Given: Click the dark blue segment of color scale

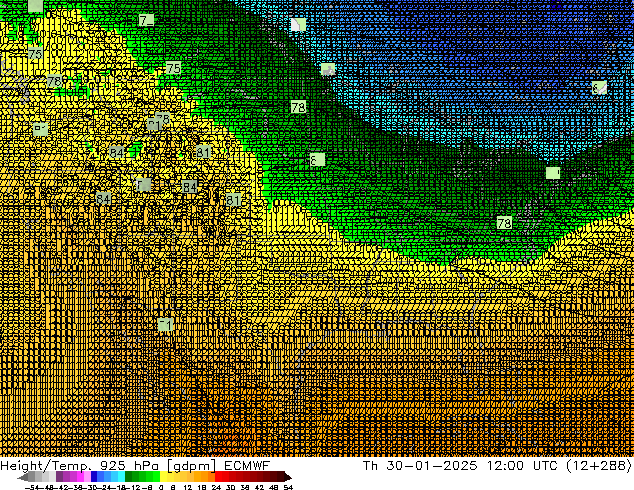Looking at the screenshot, I should coord(94,476).
